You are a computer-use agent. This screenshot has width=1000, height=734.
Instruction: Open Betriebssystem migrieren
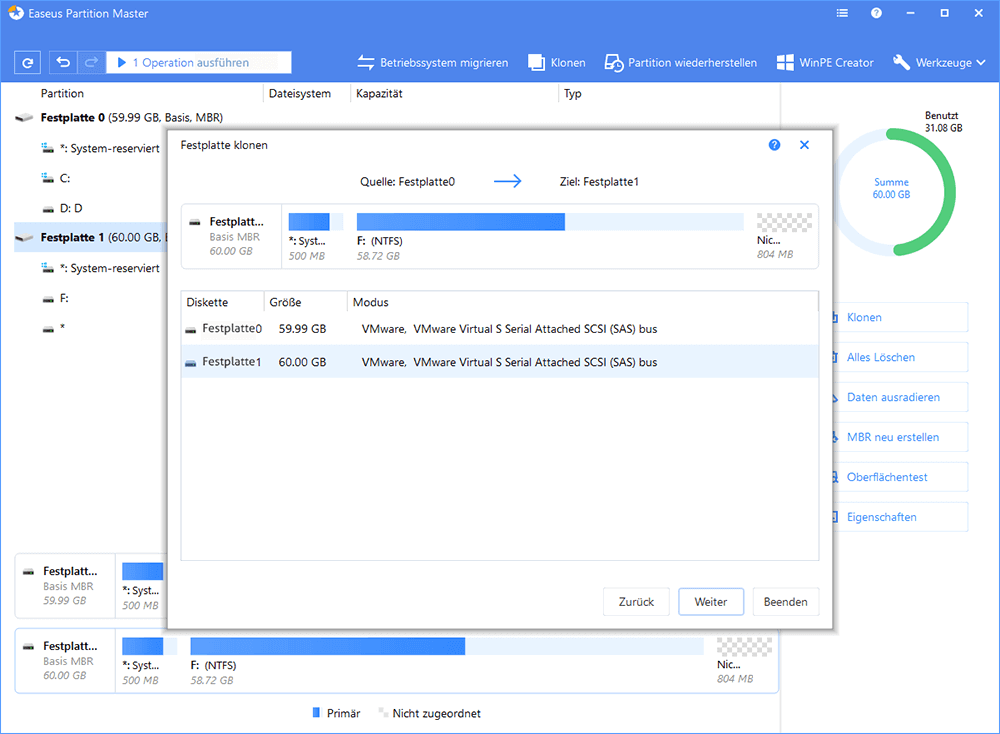click(x=432, y=62)
